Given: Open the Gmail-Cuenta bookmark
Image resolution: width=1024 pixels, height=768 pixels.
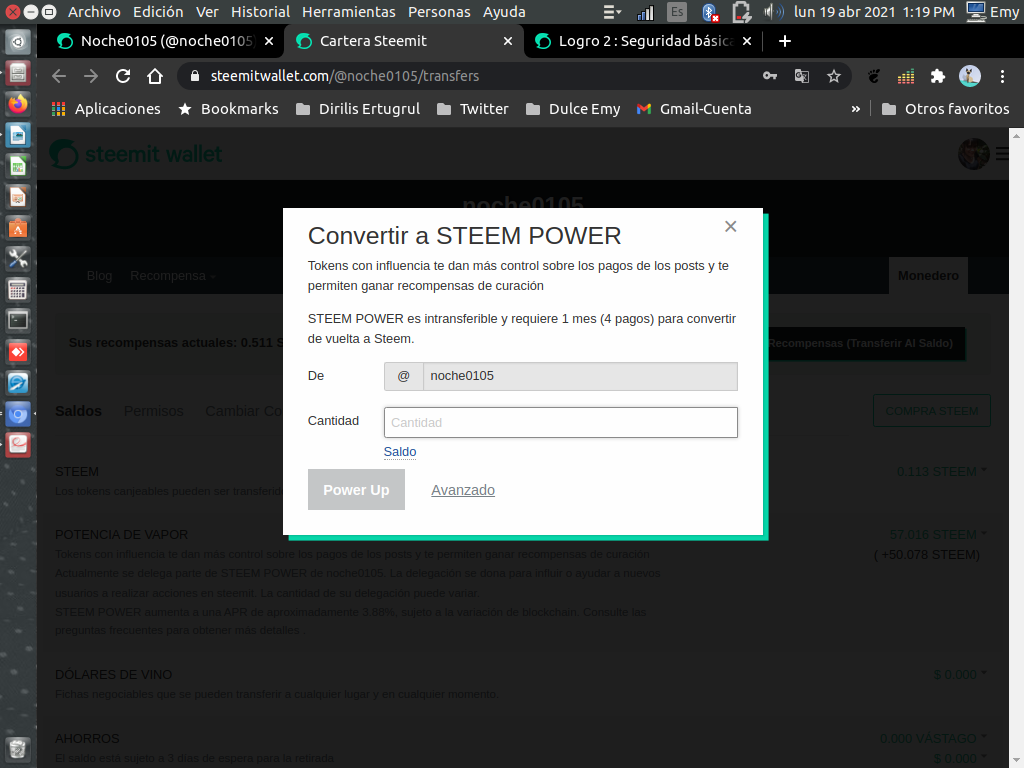Looking at the screenshot, I should click(x=694, y=109).
